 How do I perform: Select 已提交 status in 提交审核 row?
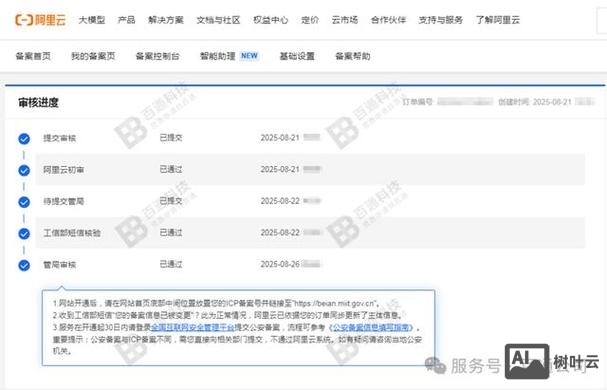pos(171,138)
